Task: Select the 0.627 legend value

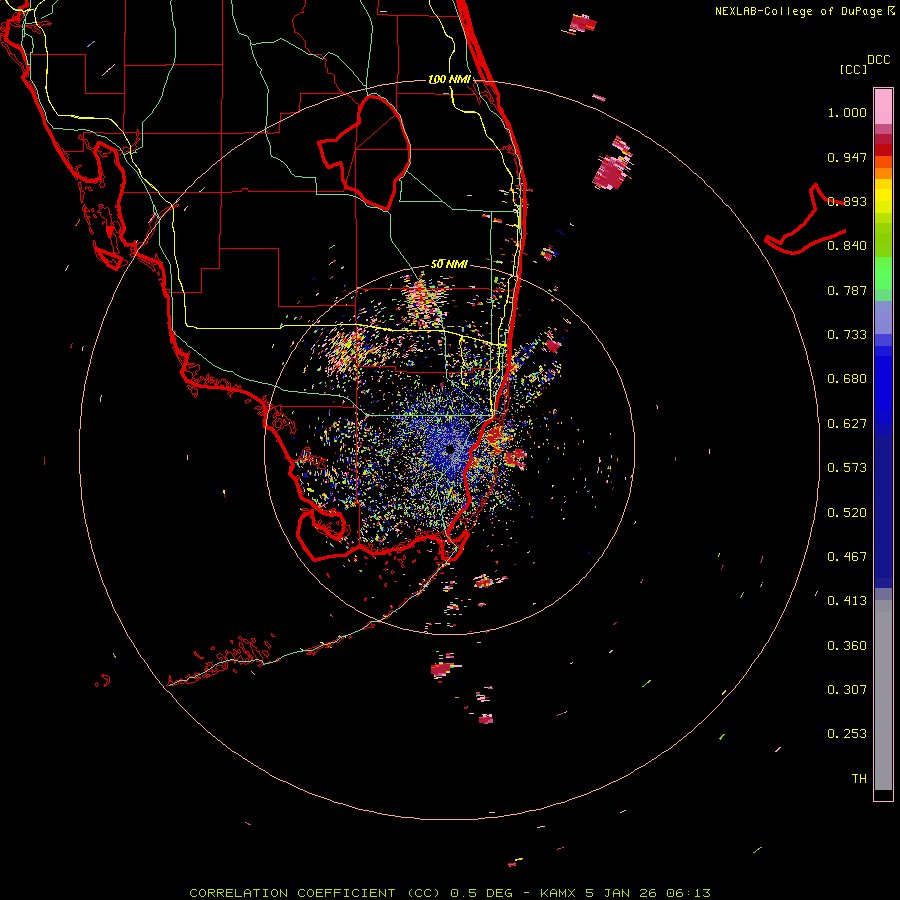Action: coord(847,424)
